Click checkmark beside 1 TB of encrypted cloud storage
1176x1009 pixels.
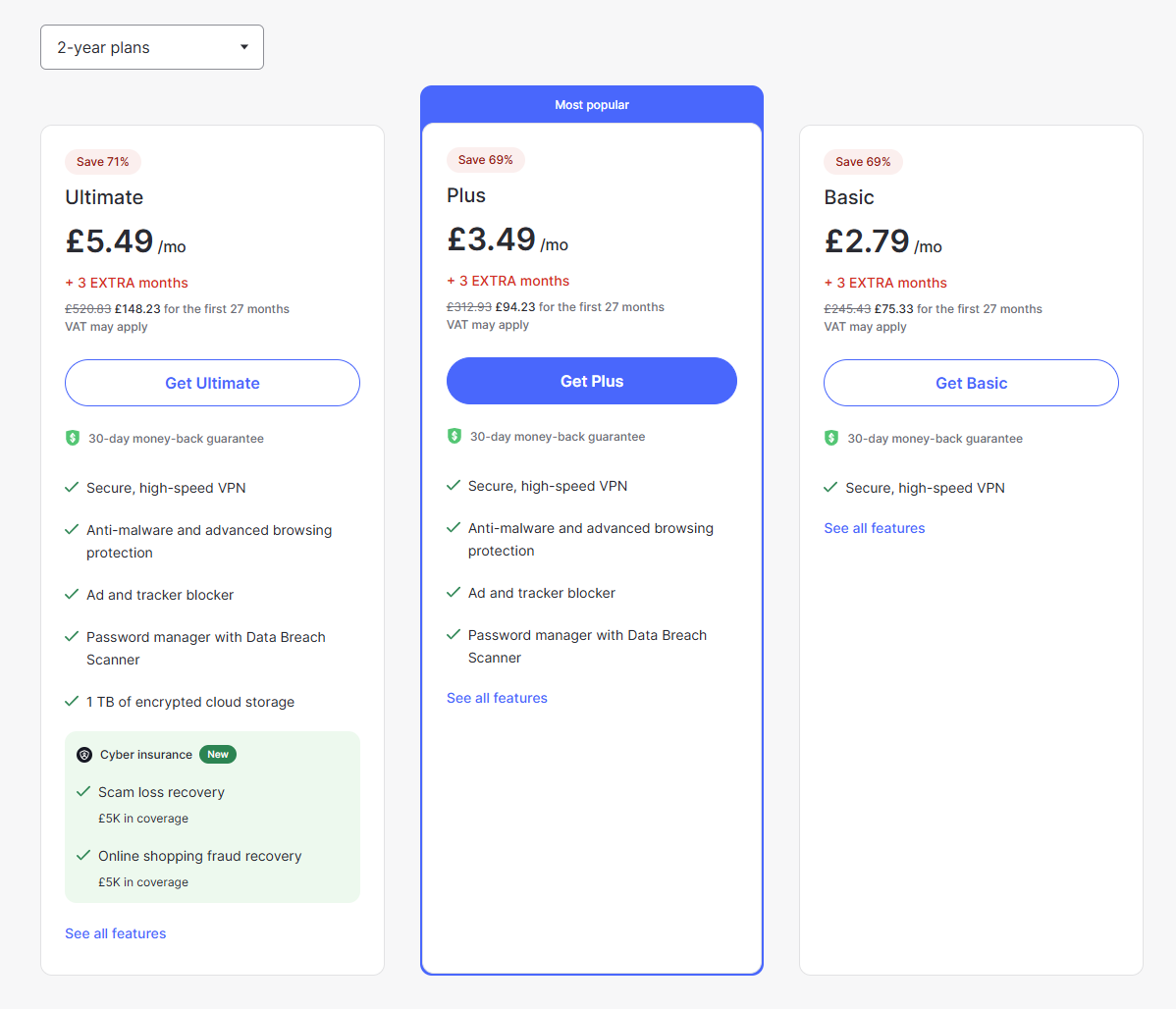(72, 701)
